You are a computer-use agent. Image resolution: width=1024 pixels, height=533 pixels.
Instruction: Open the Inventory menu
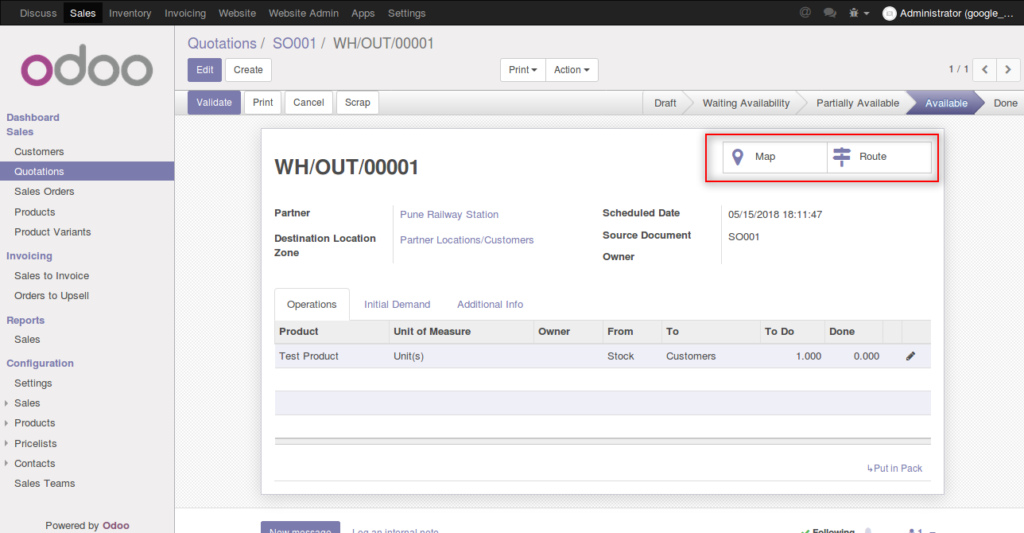coord(130,13)
